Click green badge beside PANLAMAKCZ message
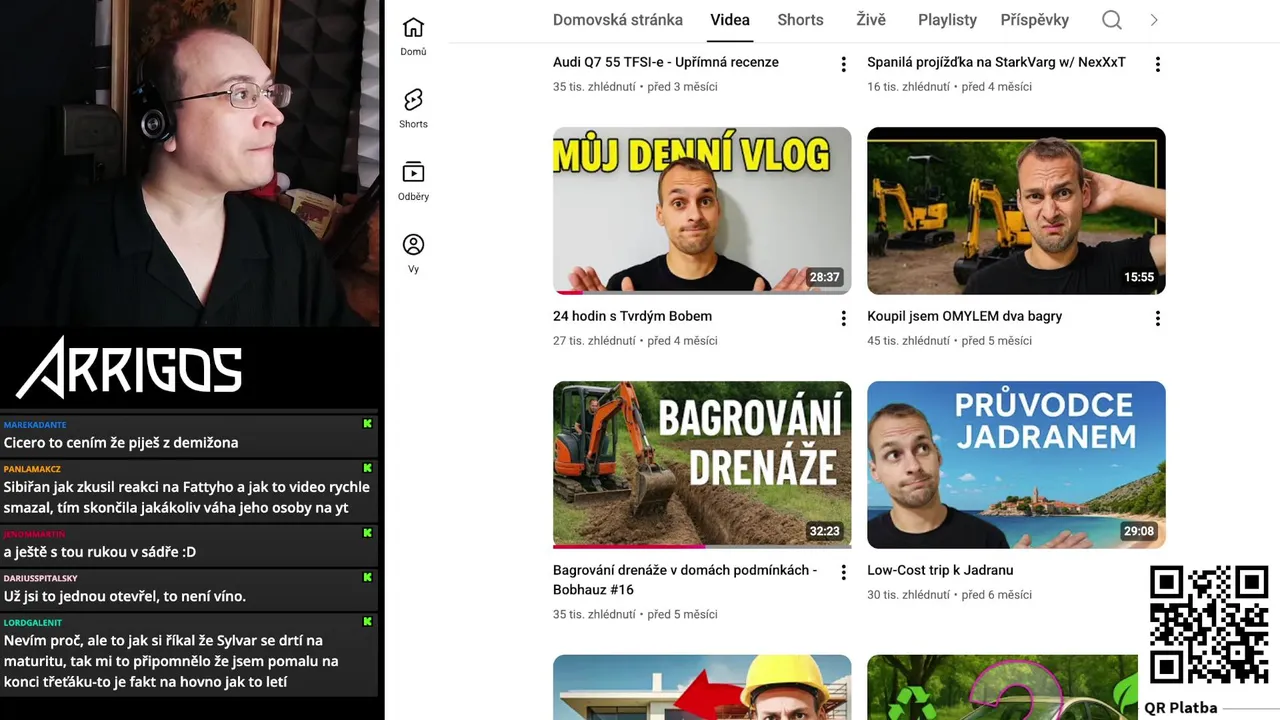1280x720 pixels. [x=367, y=467]
